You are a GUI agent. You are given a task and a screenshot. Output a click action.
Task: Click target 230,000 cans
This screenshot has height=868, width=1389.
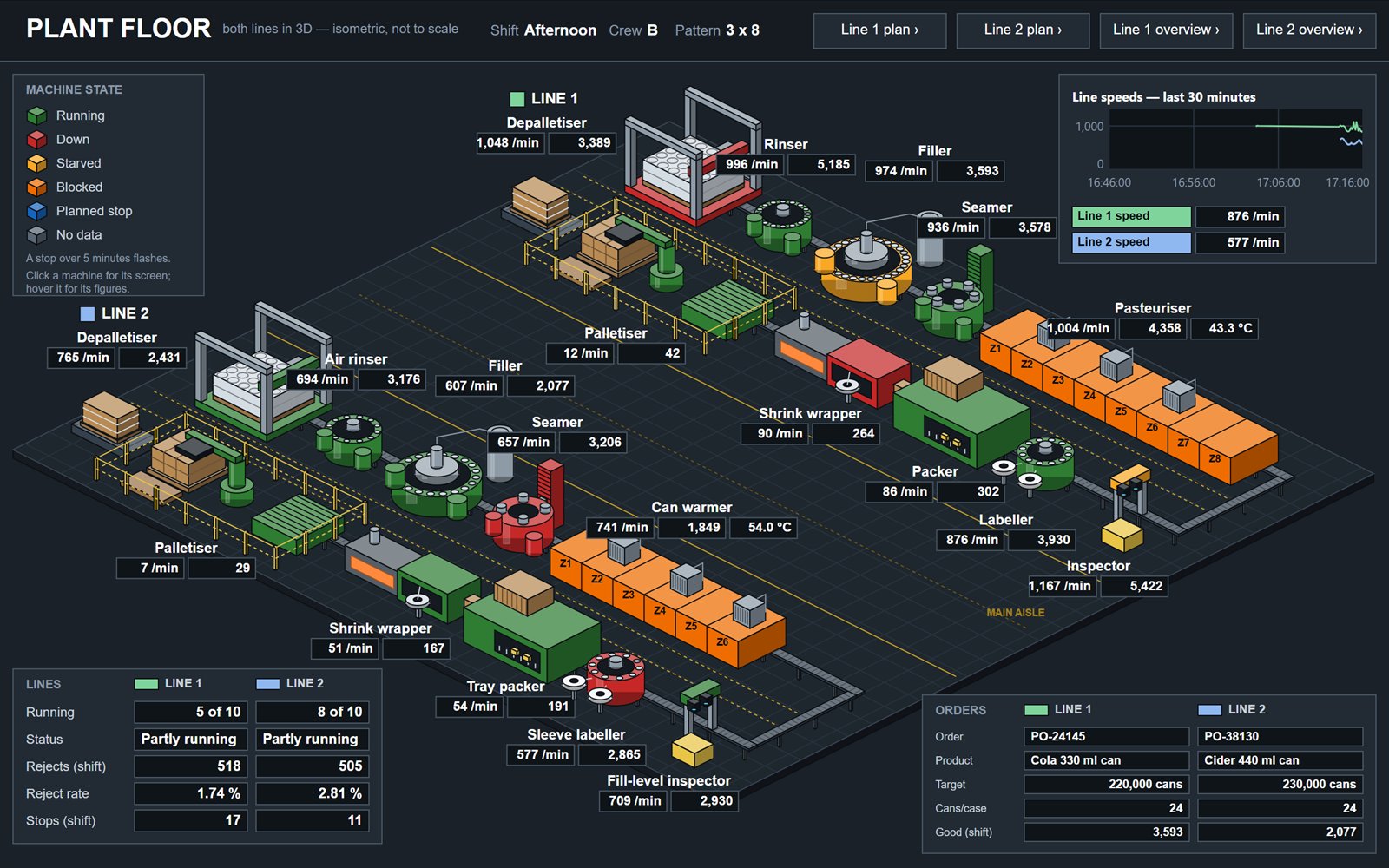(1280, 784)
